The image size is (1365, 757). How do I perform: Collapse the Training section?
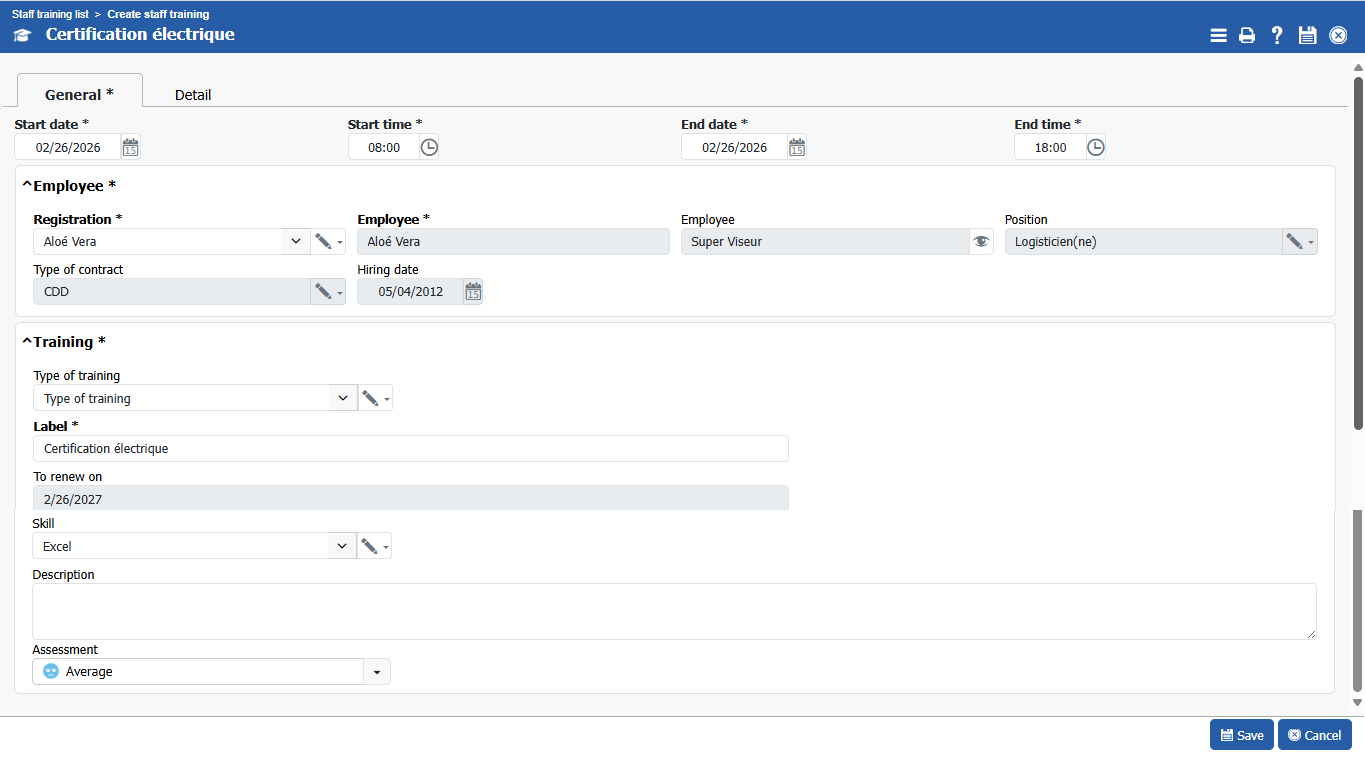[x=27, y=342]
